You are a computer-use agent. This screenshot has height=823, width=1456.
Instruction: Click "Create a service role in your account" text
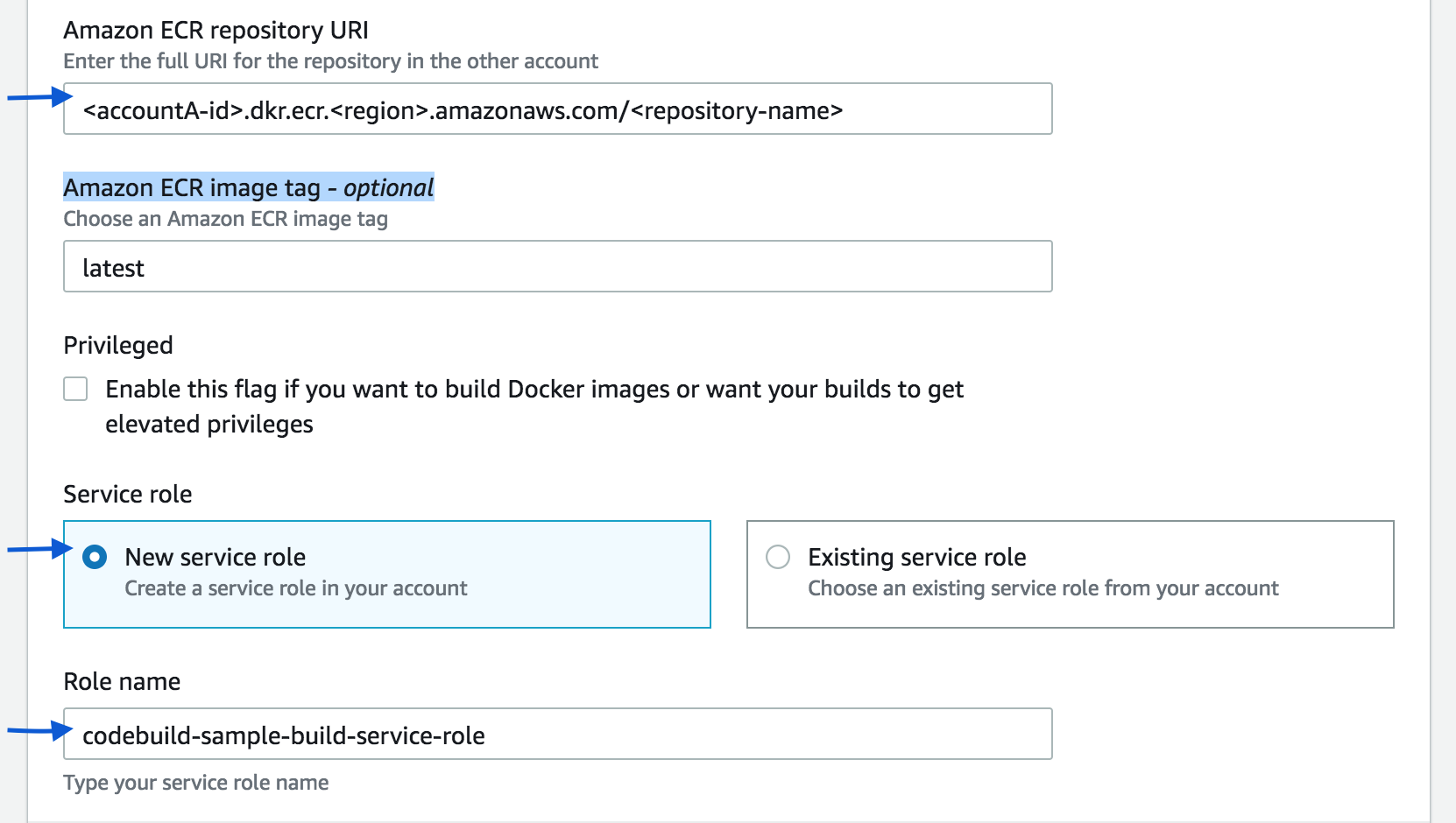296,588
